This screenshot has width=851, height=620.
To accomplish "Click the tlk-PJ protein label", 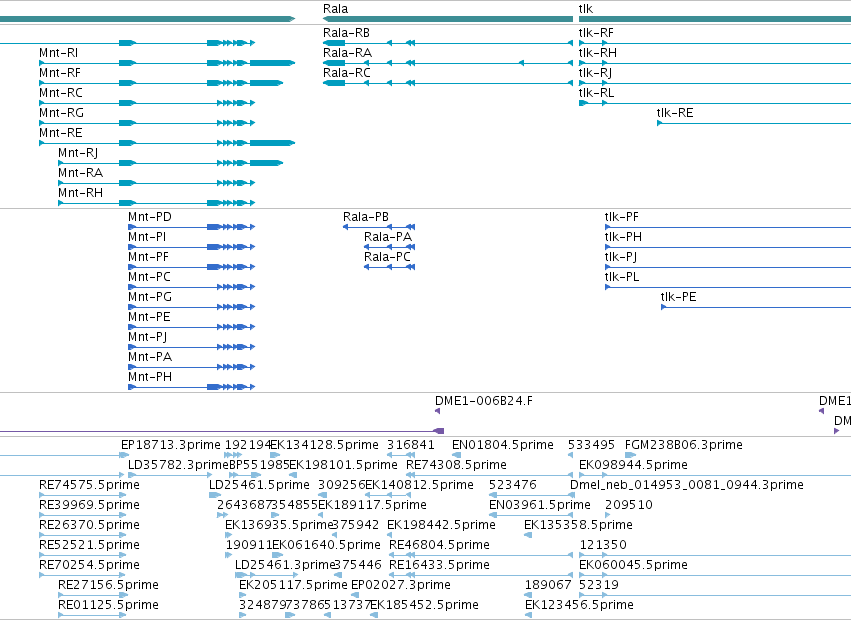I will pyautogui.click(x=621, y=257).
